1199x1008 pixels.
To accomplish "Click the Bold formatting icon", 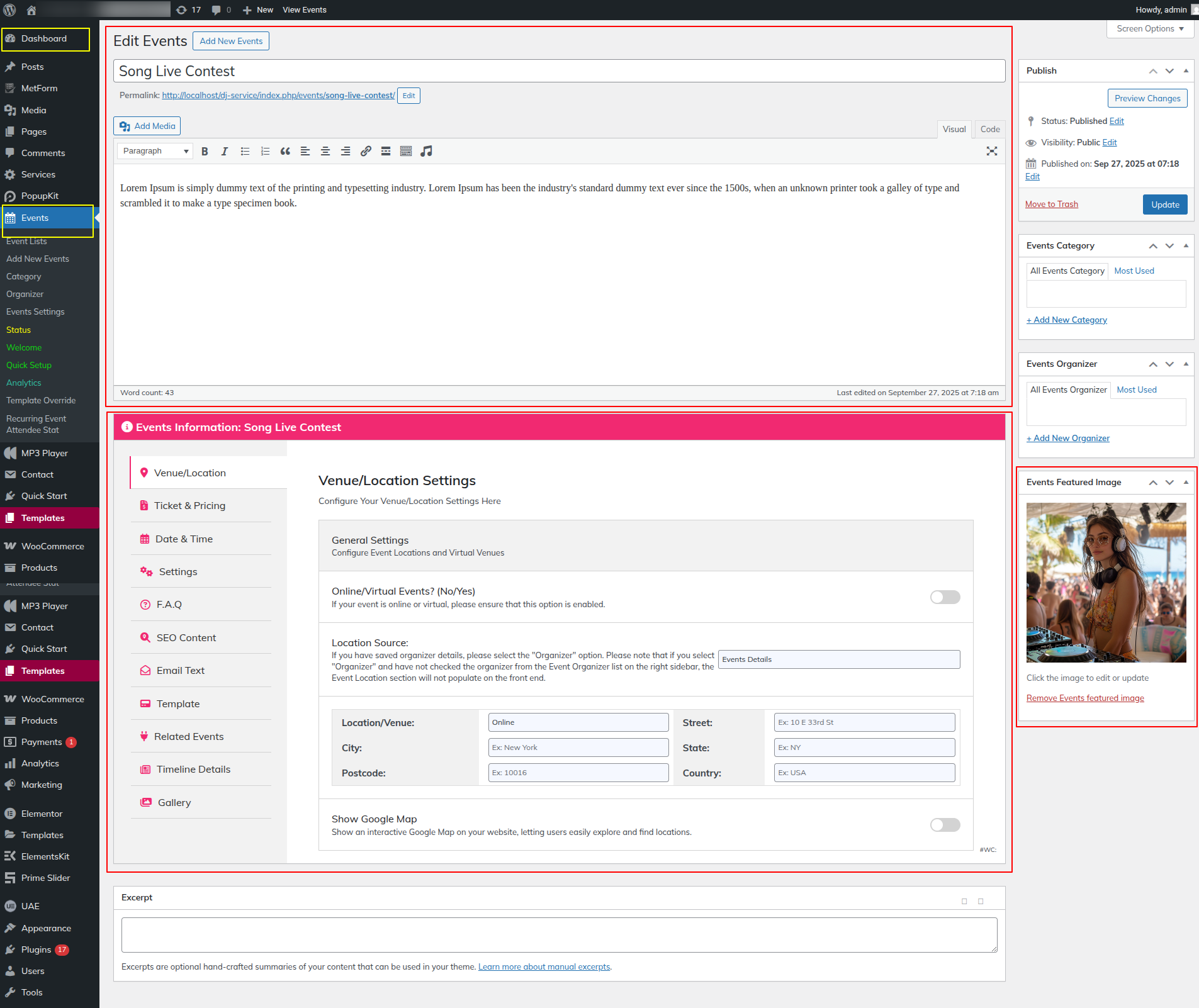I will click(x=205, y=151).
